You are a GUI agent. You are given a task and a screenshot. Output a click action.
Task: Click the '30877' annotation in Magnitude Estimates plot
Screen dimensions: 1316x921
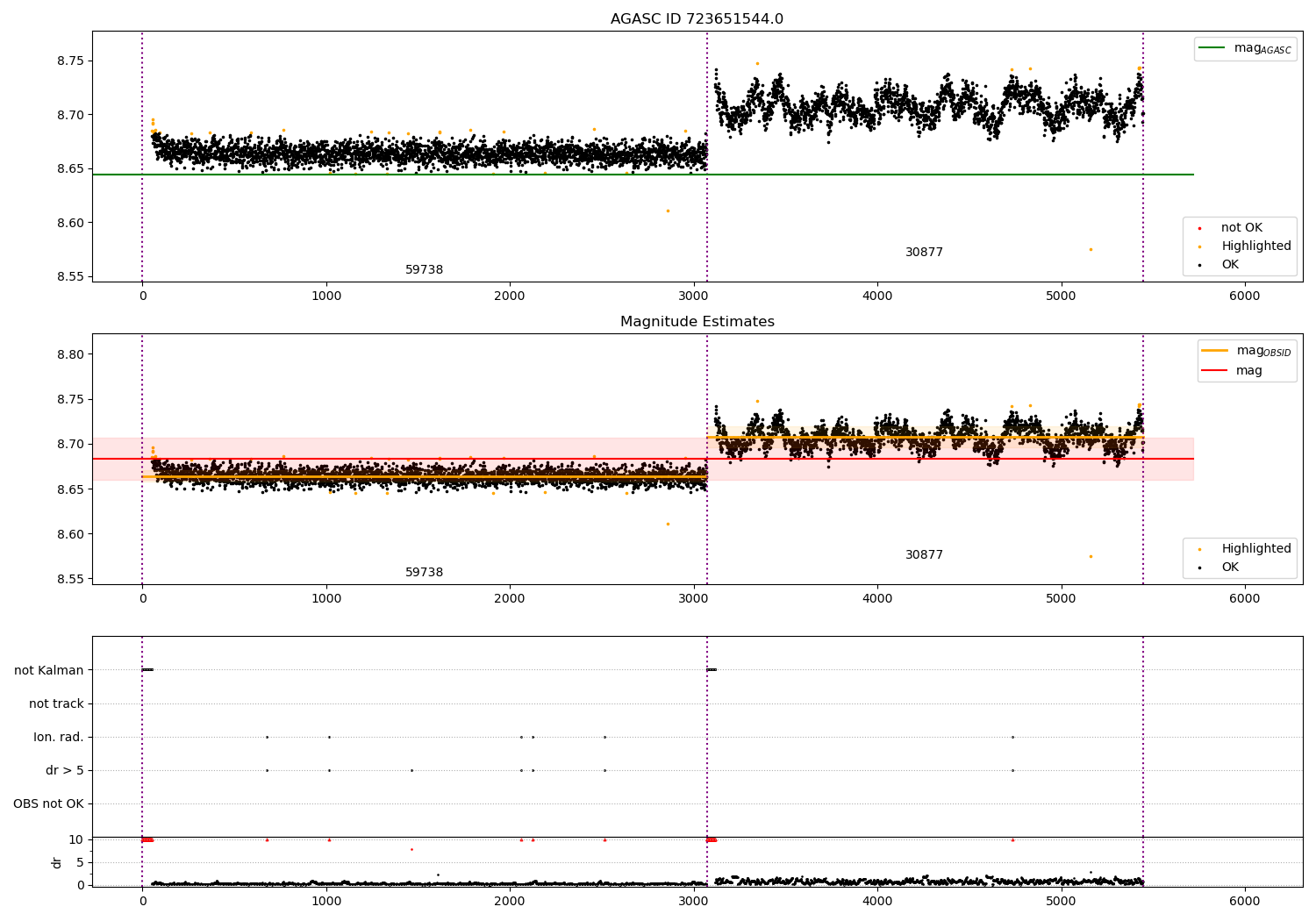pyautogui.click(x=924, y=555)
